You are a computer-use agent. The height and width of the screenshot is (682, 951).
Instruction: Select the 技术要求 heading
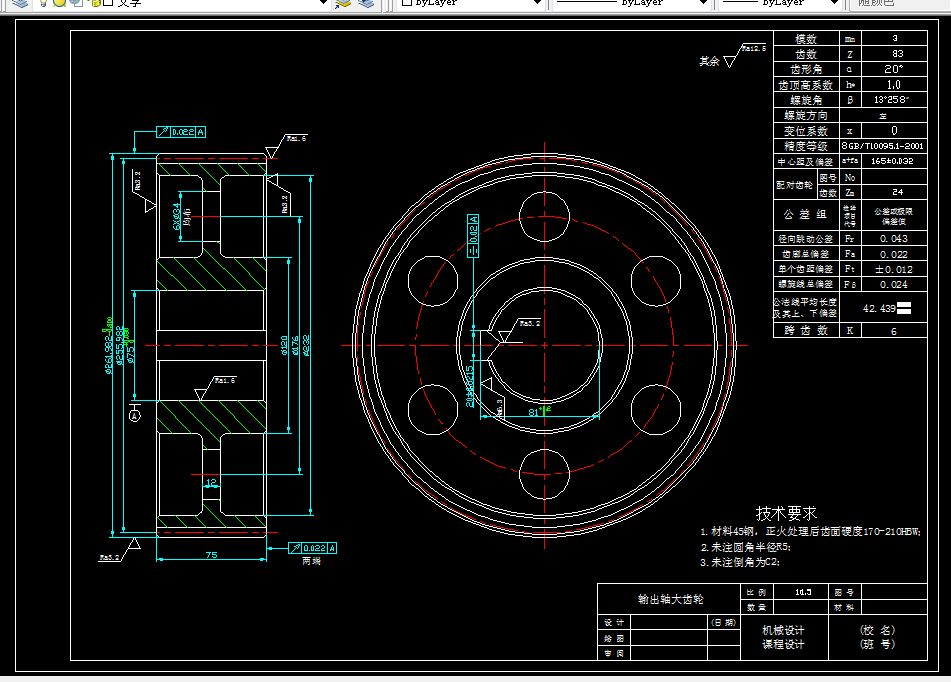coord(787,513)
